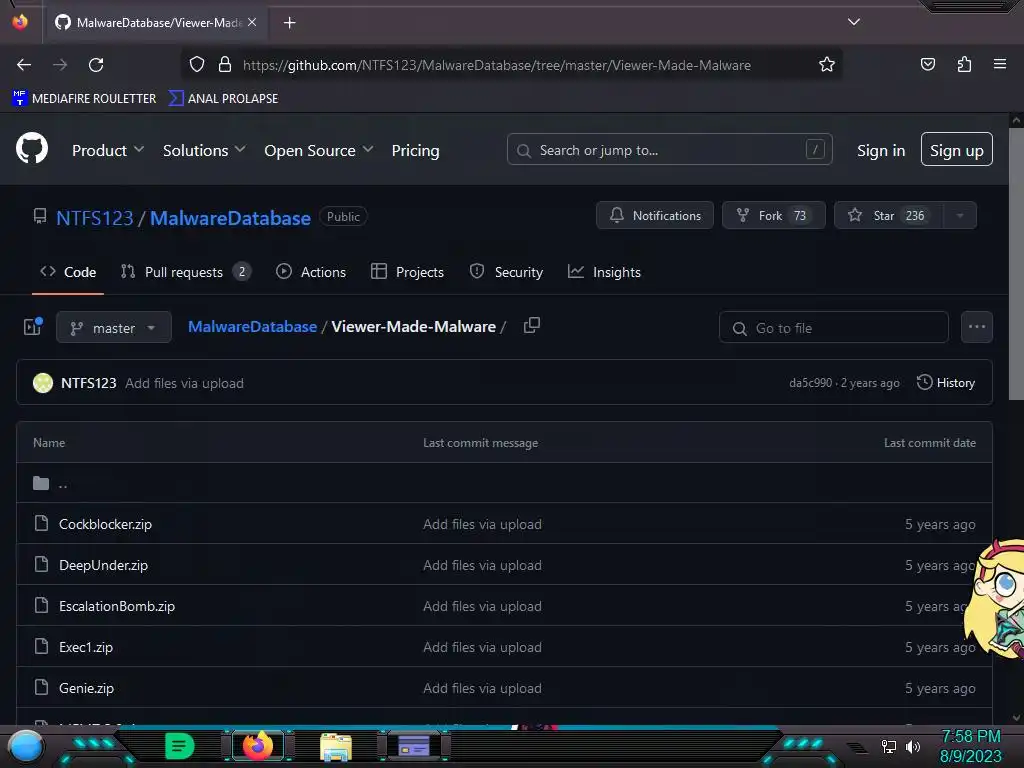Open the master branch selector dropdown

pyautogui.click(x=114, y=327)
